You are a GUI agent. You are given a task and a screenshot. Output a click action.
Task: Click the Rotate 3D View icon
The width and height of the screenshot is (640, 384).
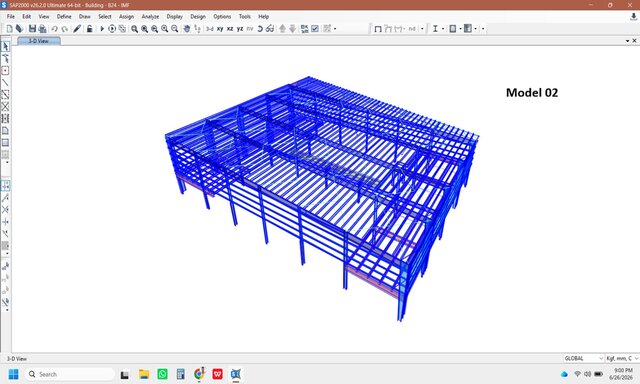(x=260, y=29)
